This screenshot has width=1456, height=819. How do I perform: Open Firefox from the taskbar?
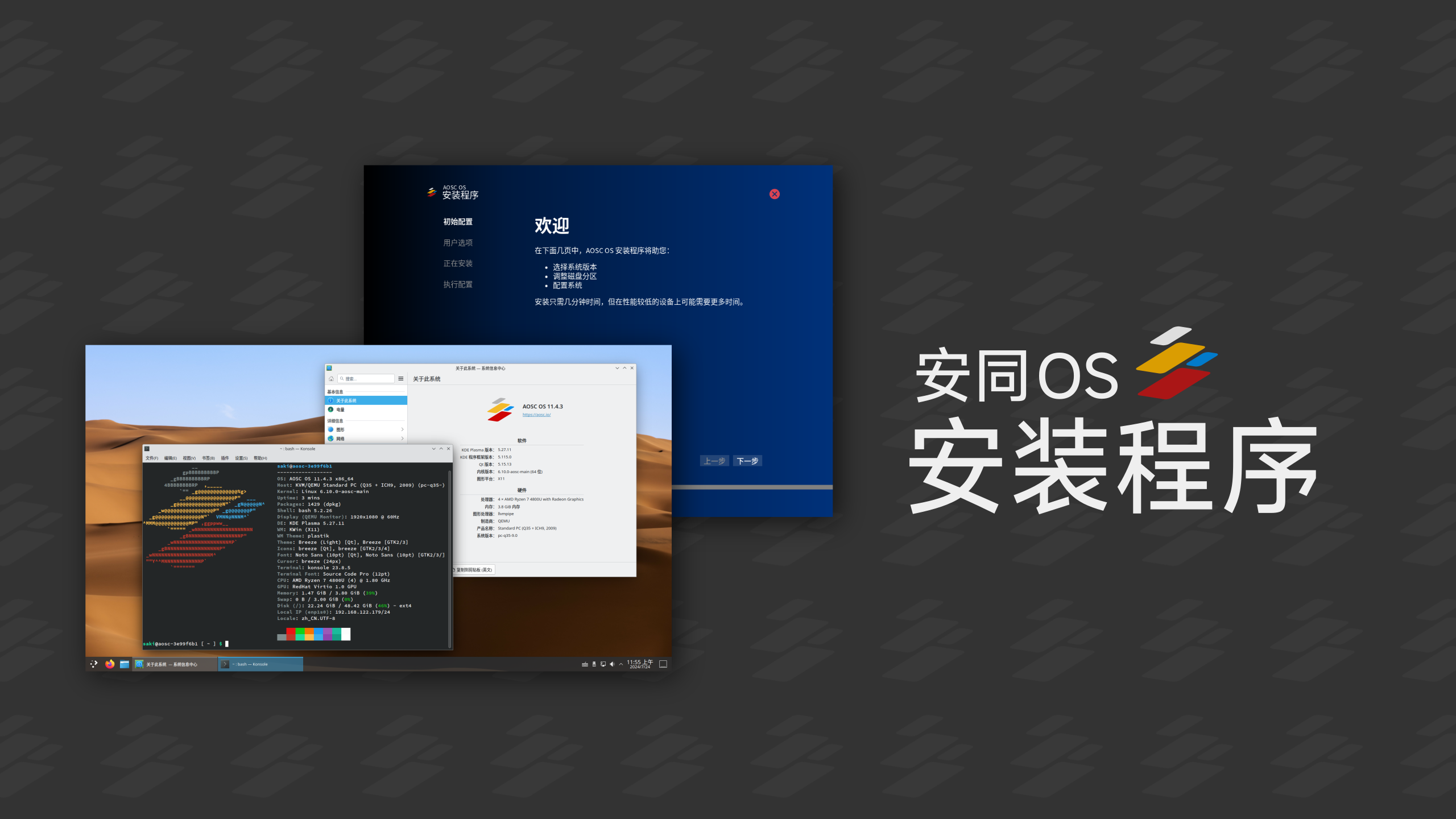click(x=110, y=664)
